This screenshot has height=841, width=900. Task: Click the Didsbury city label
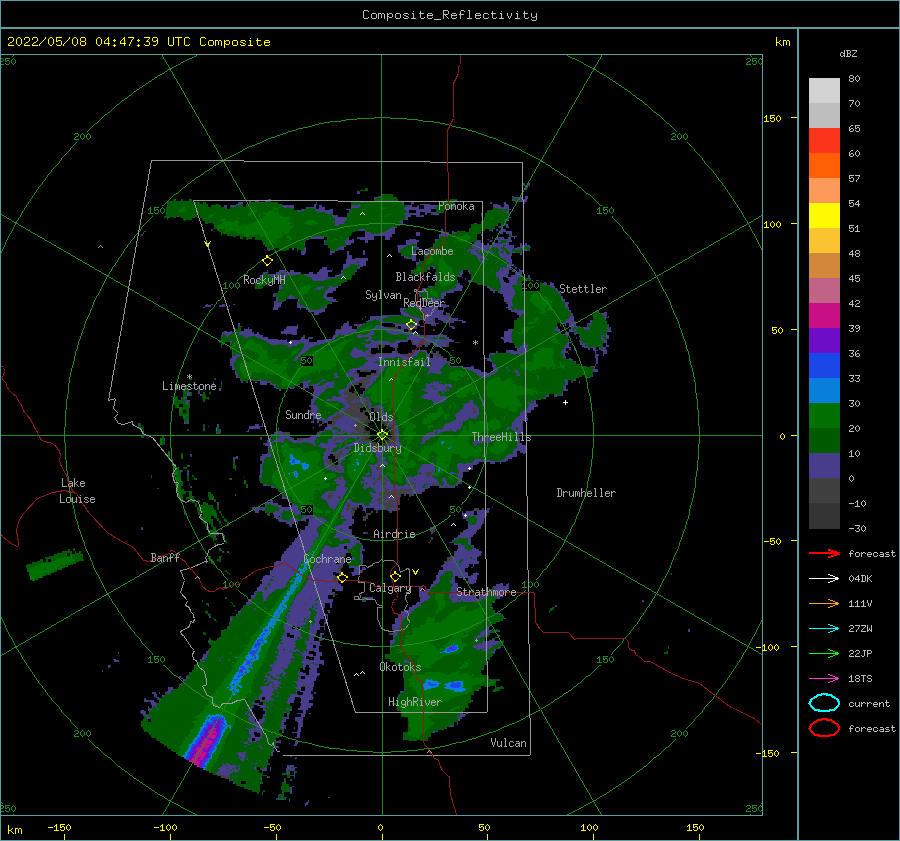pos(377,448)
